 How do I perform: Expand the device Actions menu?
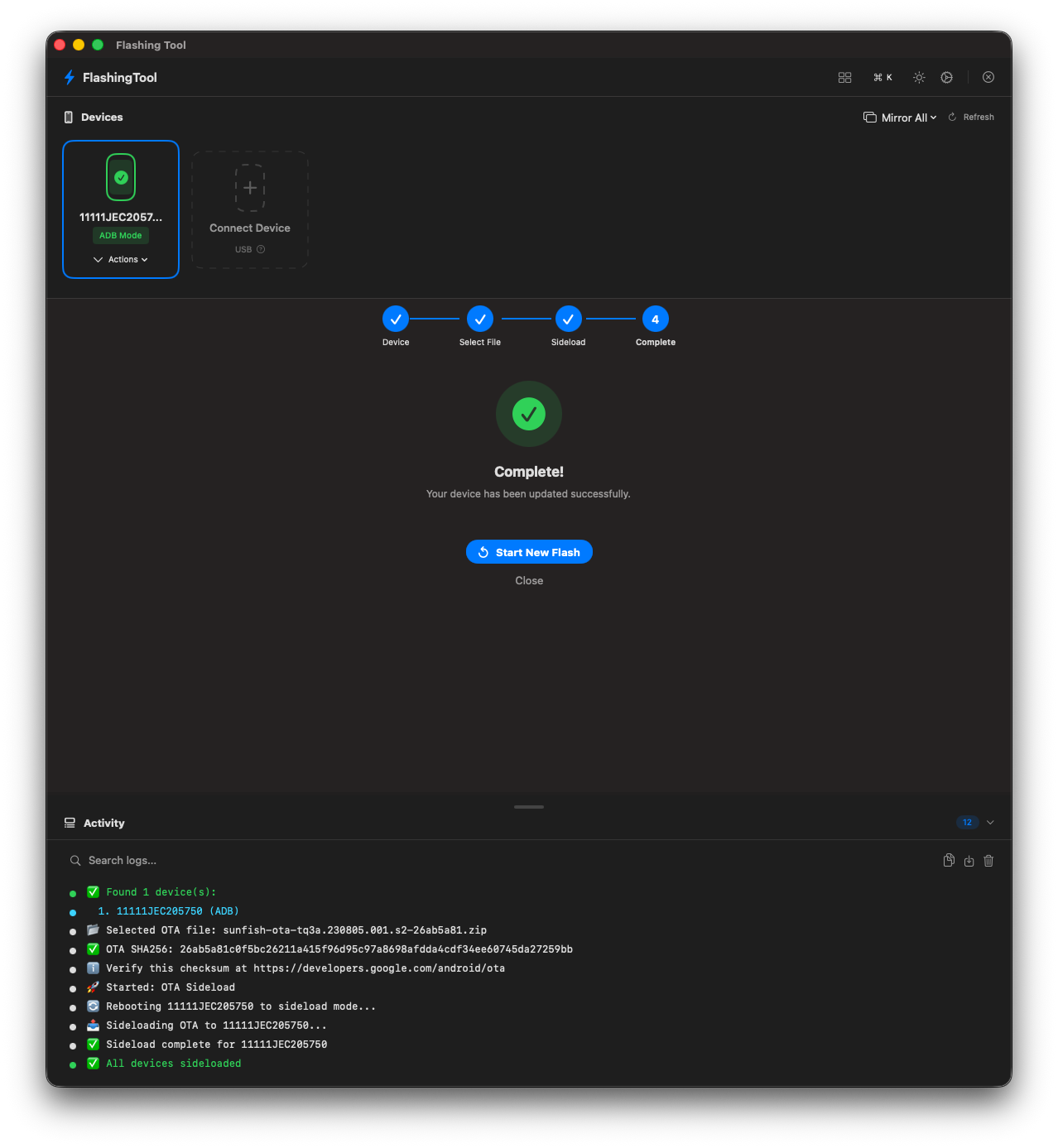(121, 260)
